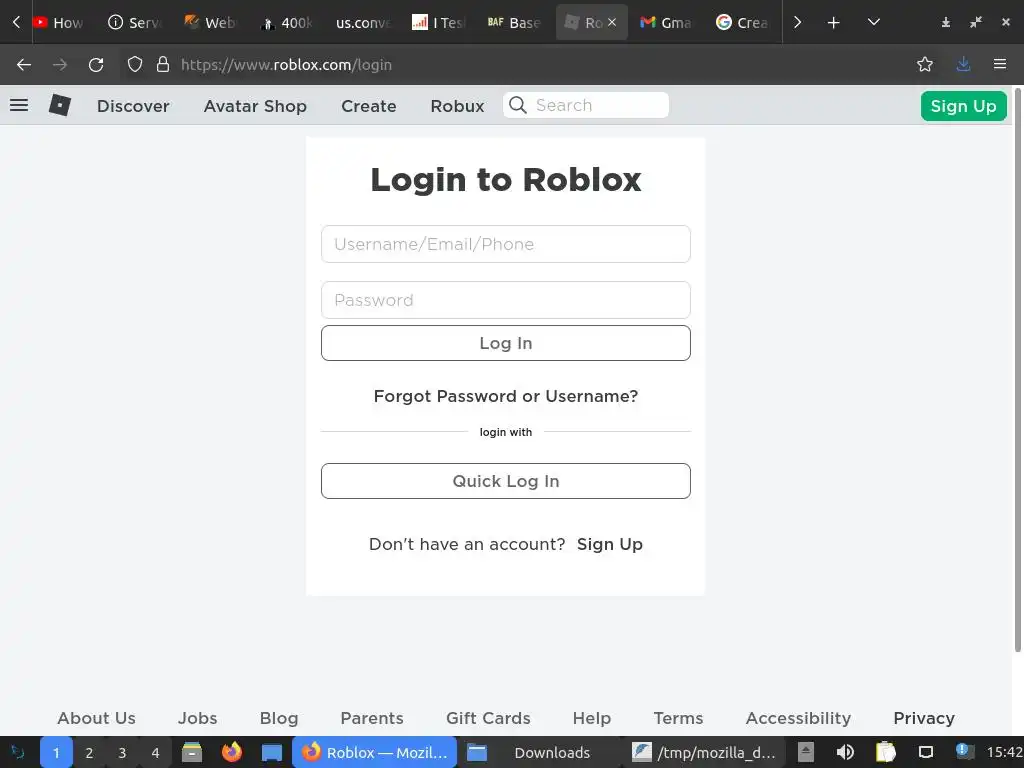Click the removable media eject tray icon
This screenshot has width=1024, height=768.
tap(806, 752)
